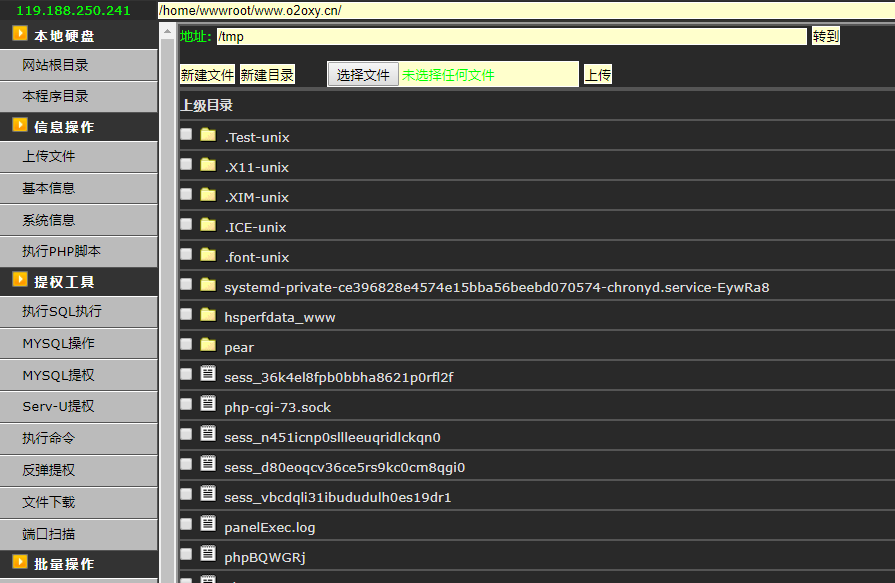Open the php-cgi-73.sock file name link
This screenshot has height=583, width=895.
(x=277, y=408)
